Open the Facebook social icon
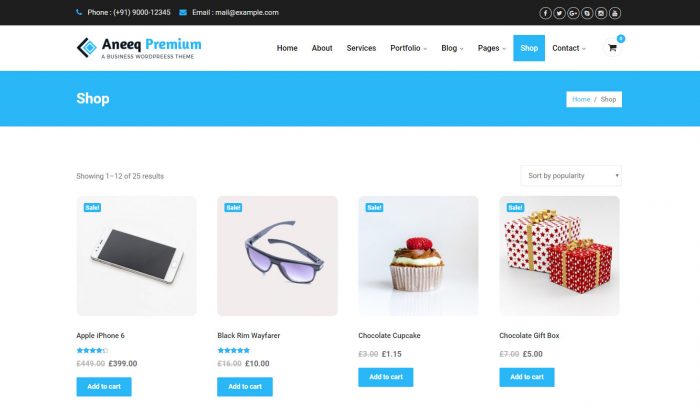 point(545,13)
